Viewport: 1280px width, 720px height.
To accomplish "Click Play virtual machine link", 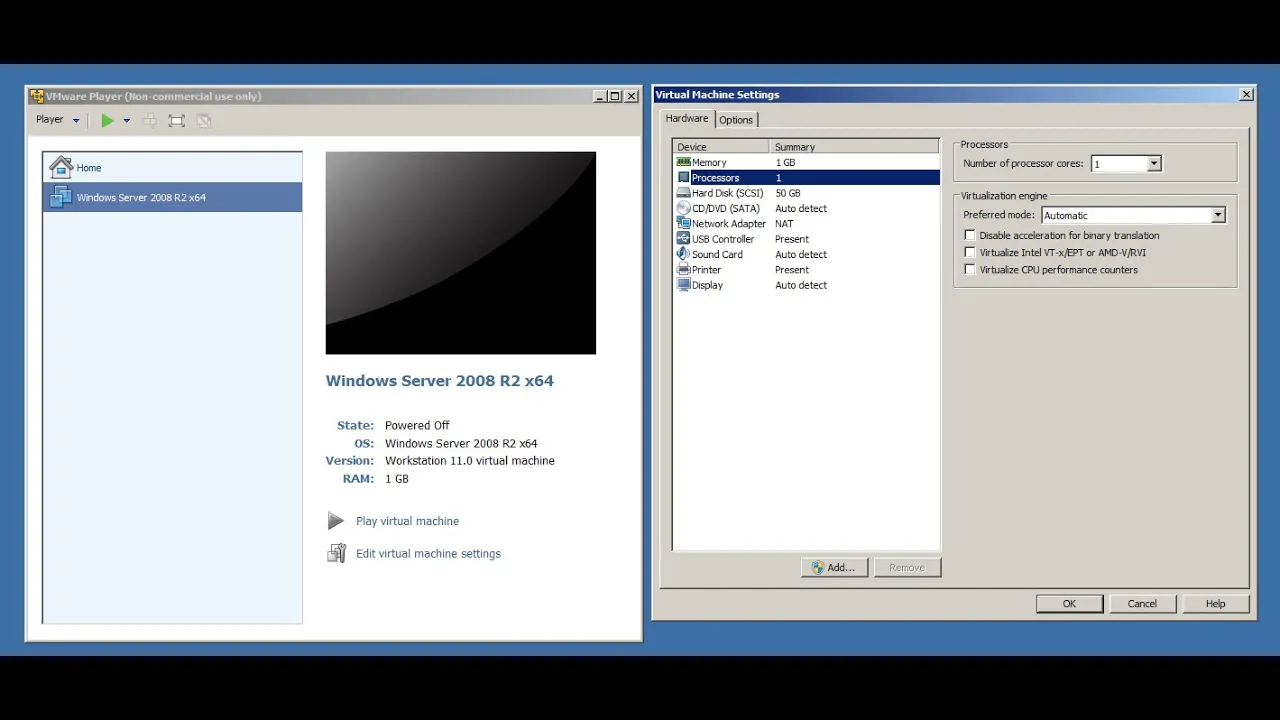I will [x=407, y=521].
